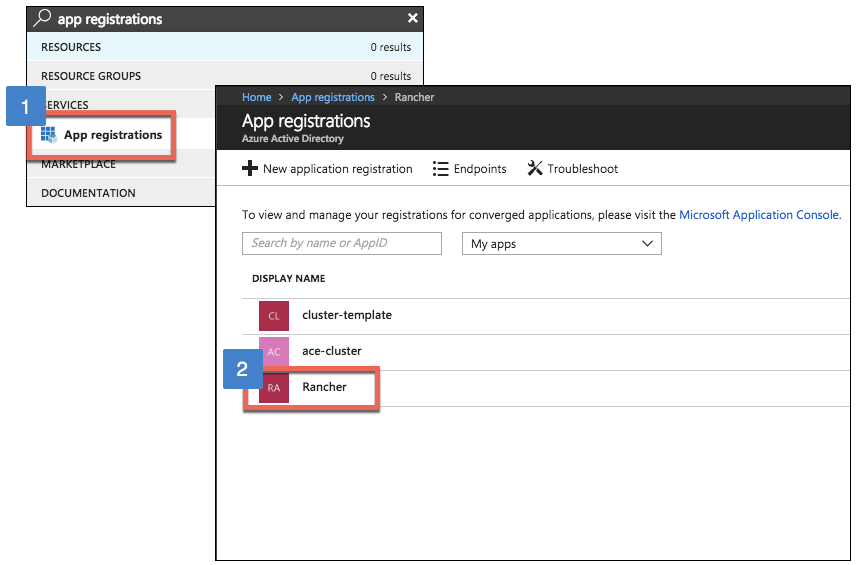Click the plus icon for new registration

250,169
